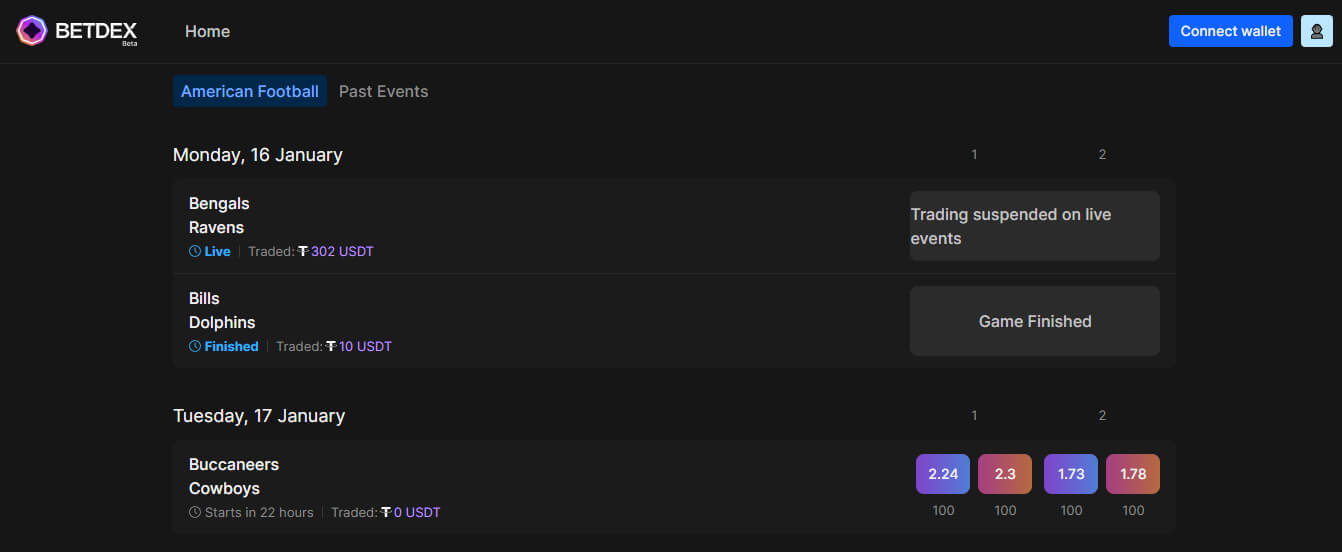Open the Buccaneers vs Cowboys event
Image resolution: width=1342 pixels, height=552 pixels.
point(234,476)
